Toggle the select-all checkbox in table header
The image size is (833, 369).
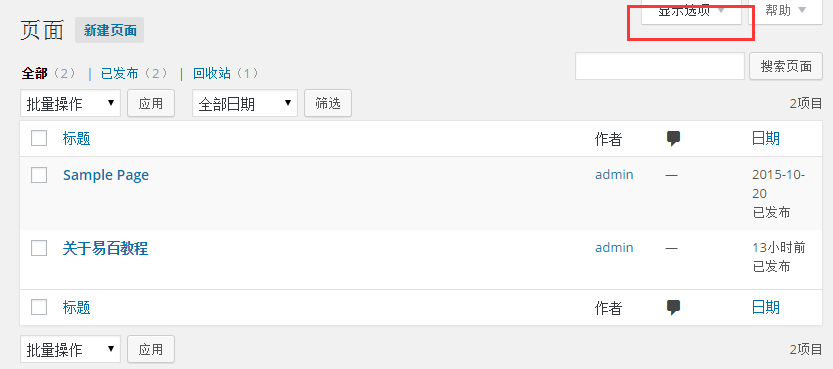pyautogui.click(x=39, y=138)
